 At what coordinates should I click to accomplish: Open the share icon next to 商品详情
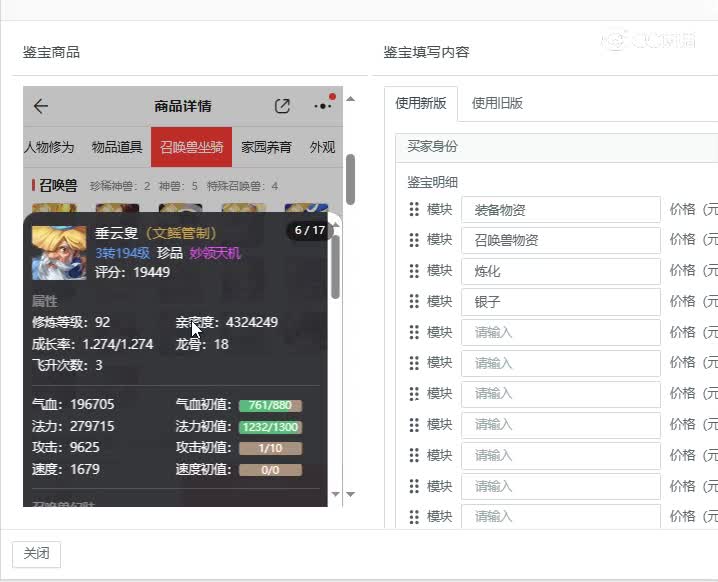pyautogui.click(x=282, y=106)
